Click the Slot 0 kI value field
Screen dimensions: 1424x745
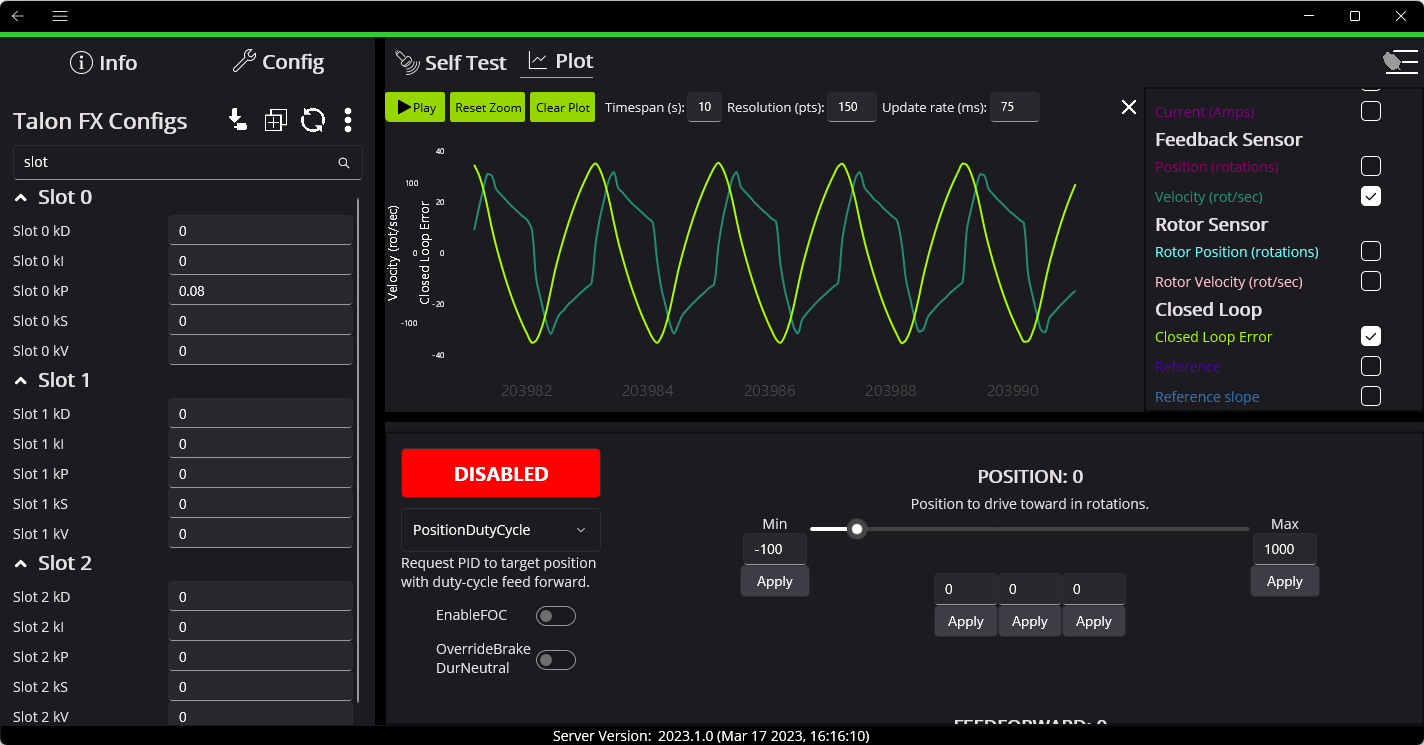tap(260, 261)
